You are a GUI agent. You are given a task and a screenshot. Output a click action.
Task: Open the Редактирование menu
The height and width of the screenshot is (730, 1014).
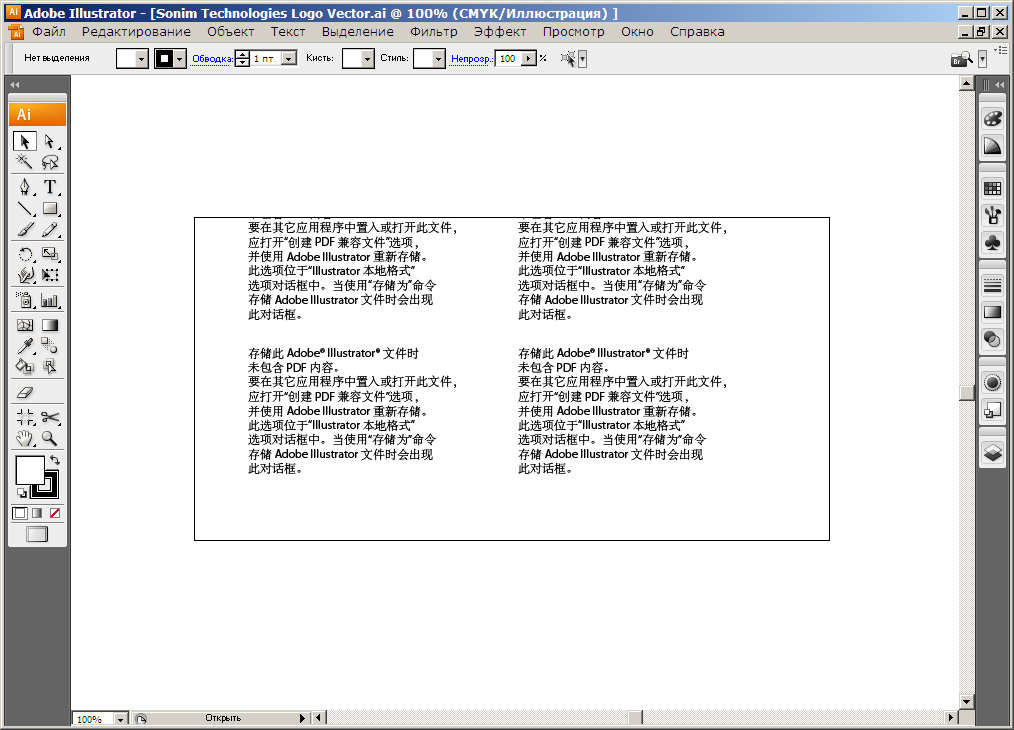point(136,32)
